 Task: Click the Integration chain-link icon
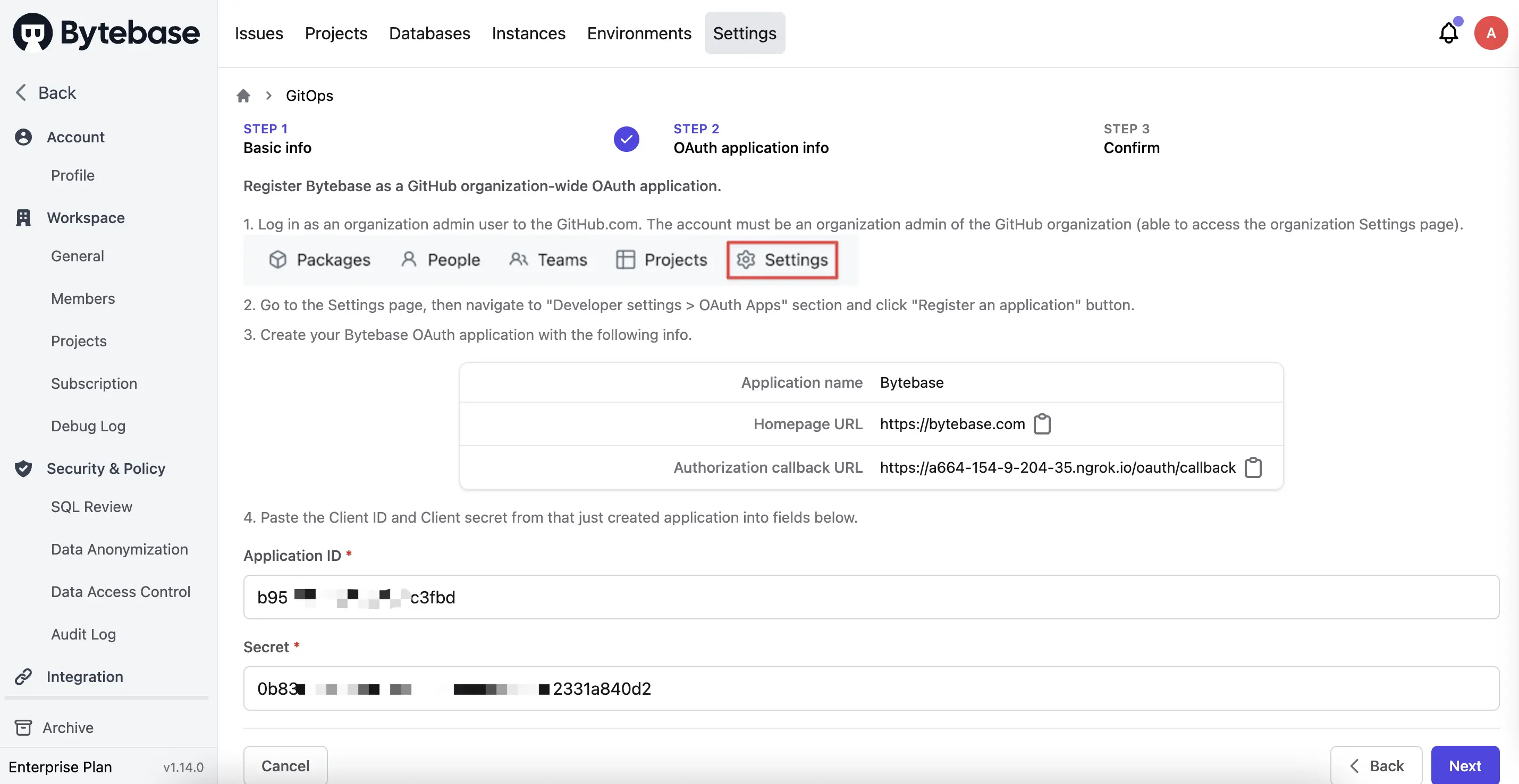[23, 676]
